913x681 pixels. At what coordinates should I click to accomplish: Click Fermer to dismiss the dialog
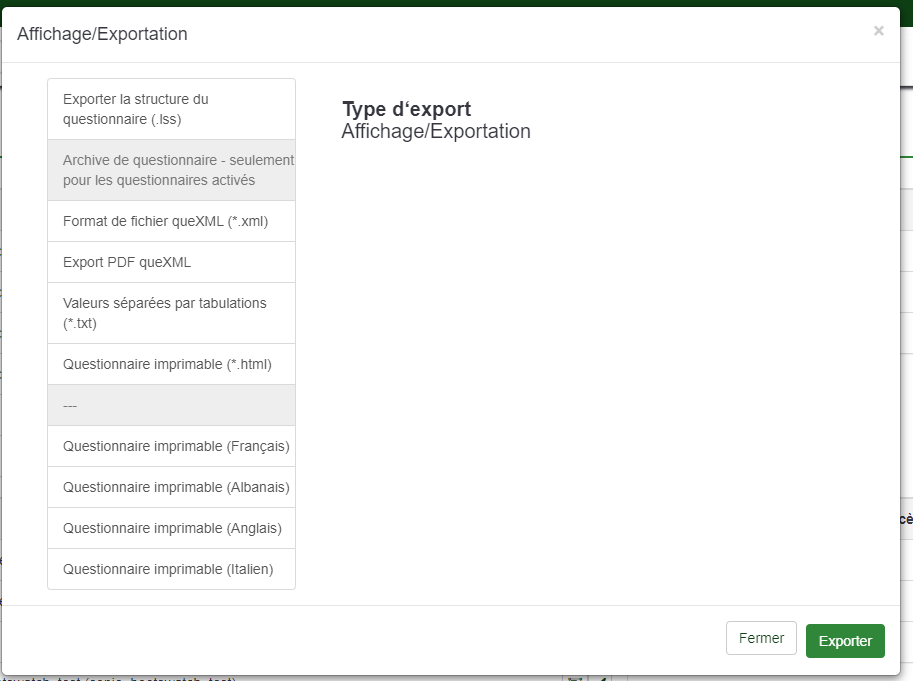761,638
